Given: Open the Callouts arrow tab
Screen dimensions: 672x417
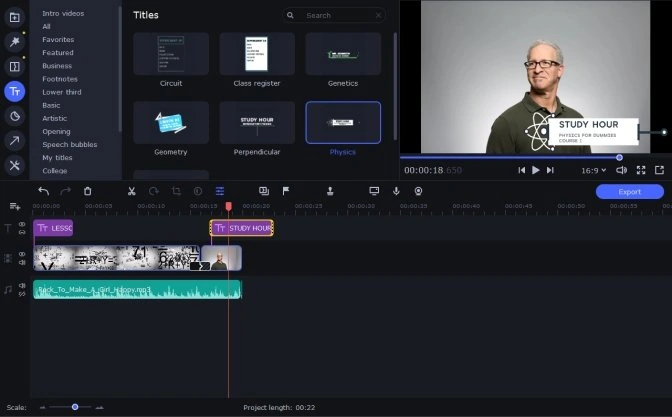Looking at the screenshot, I should click(x=15, y=141).
